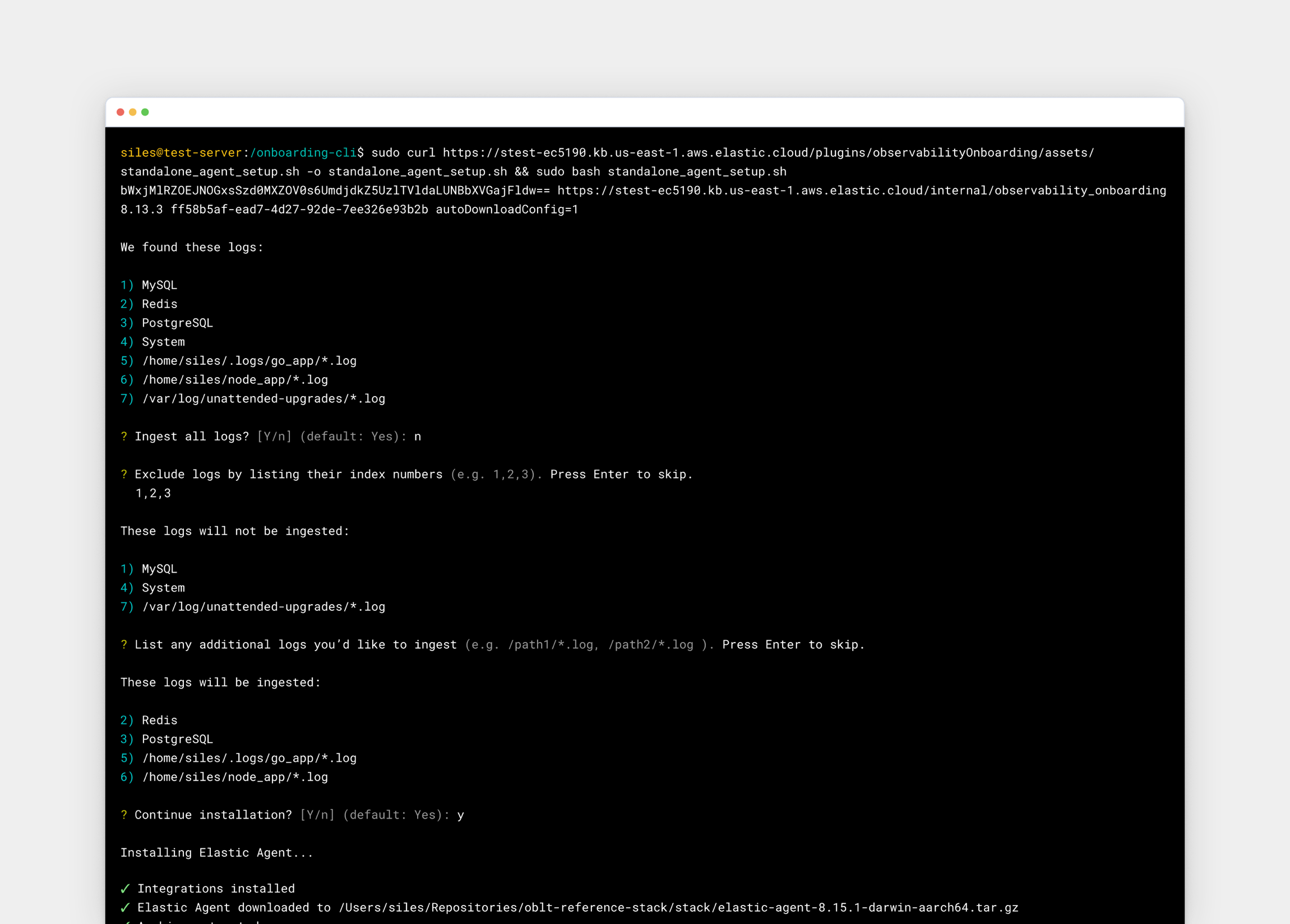This screenshot has width=1290, height=924.
Task: Click the 'y' answer after Continue installation
Action: point(460,815)
